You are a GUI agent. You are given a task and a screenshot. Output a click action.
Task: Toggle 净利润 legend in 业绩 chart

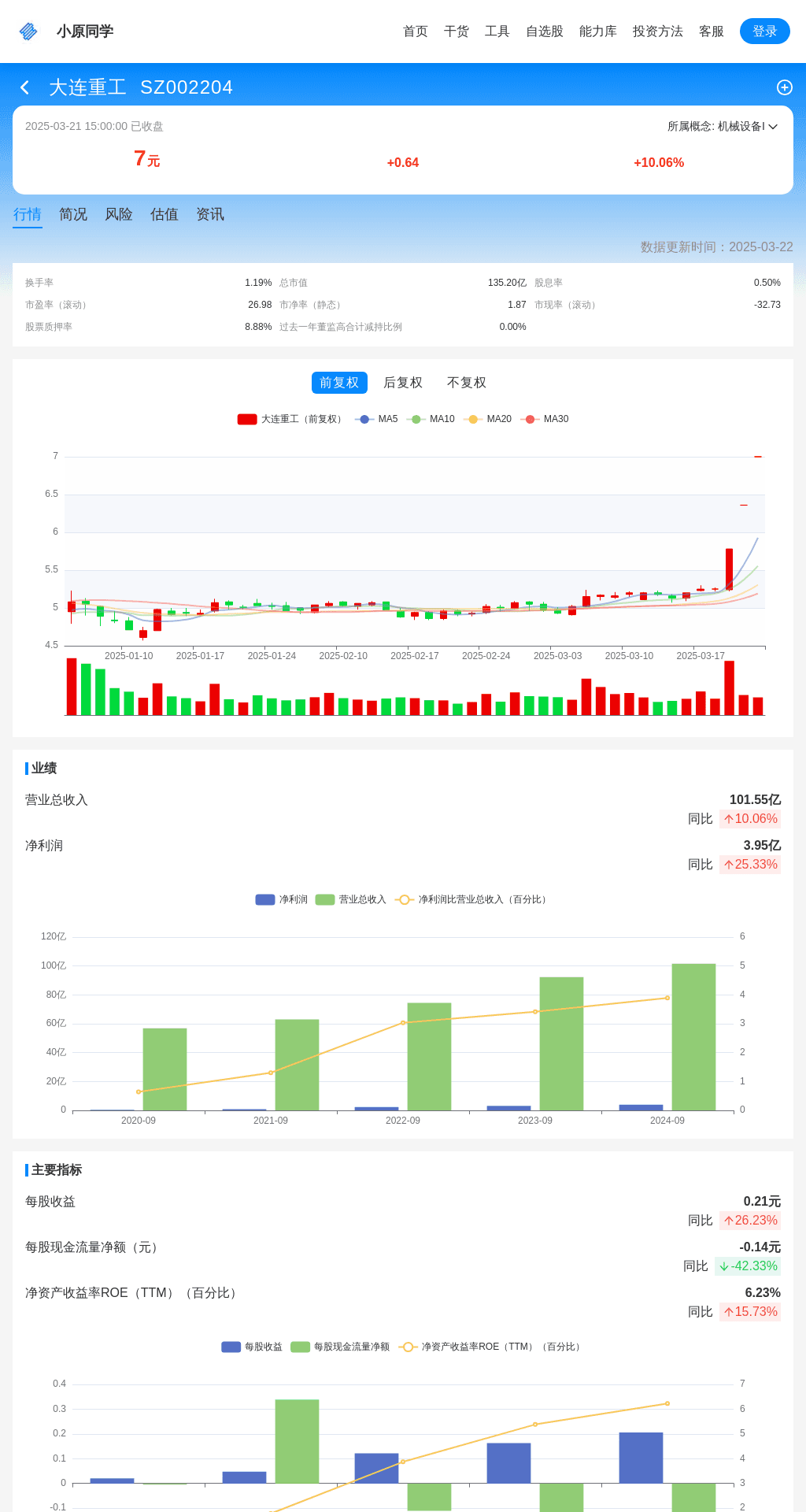pos(281,899)
